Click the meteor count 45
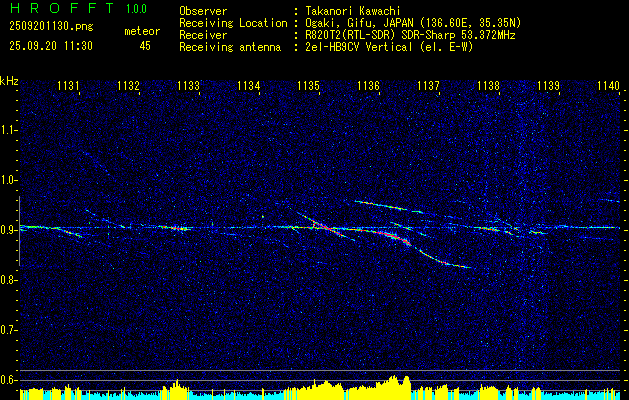 pos(145,46)
